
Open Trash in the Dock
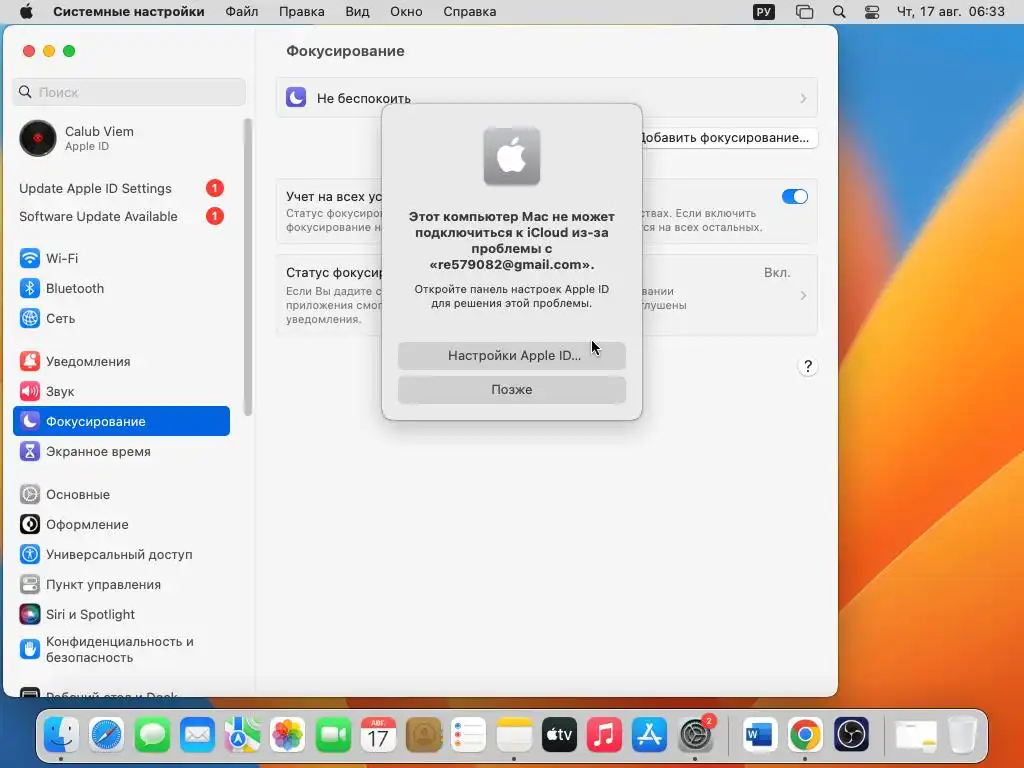point(962,735)
